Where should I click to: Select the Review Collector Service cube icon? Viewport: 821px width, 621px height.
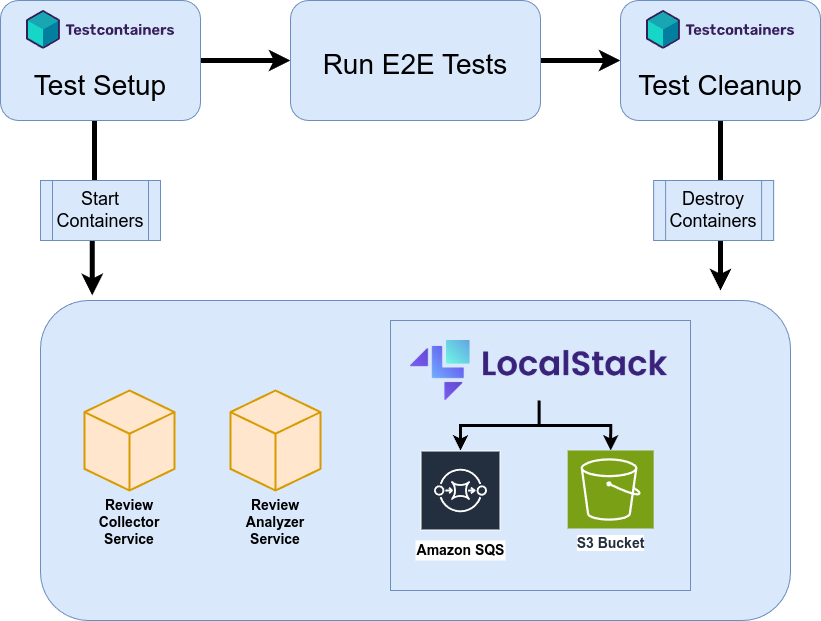(129, 440)
